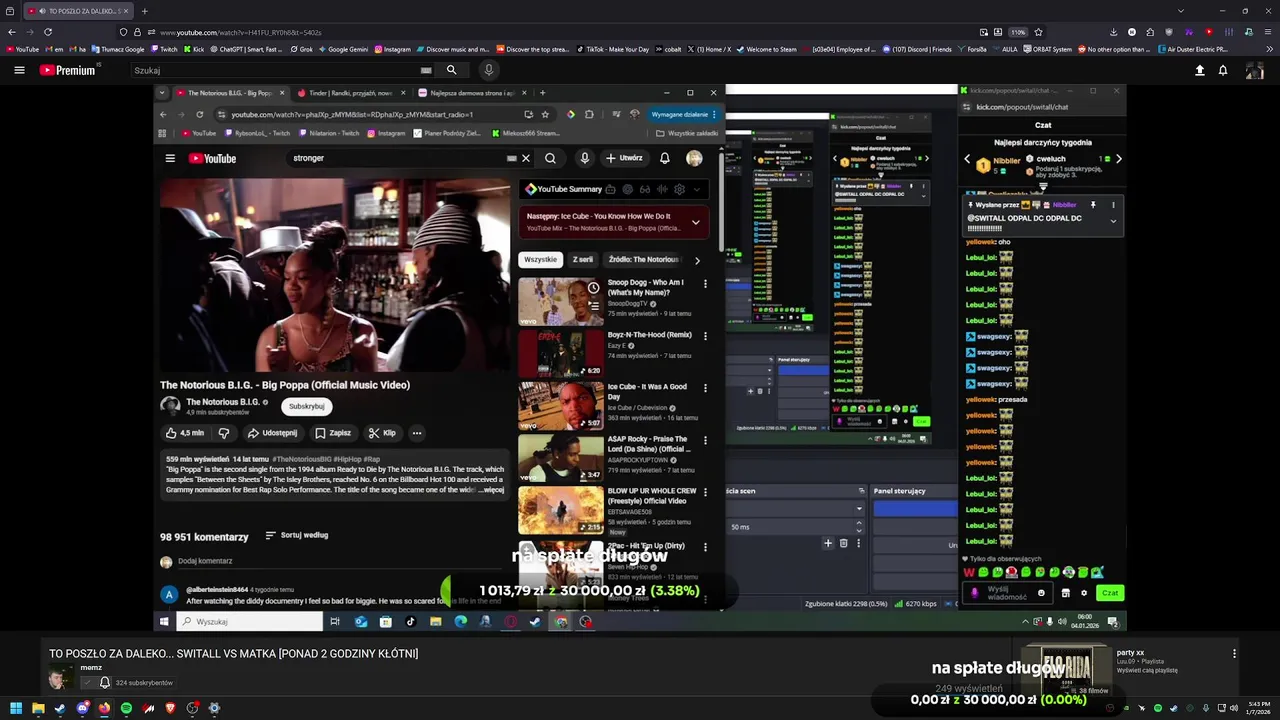Expand description with the ...więcej link
The image size is (1280, 720).
tap(491, 490)
